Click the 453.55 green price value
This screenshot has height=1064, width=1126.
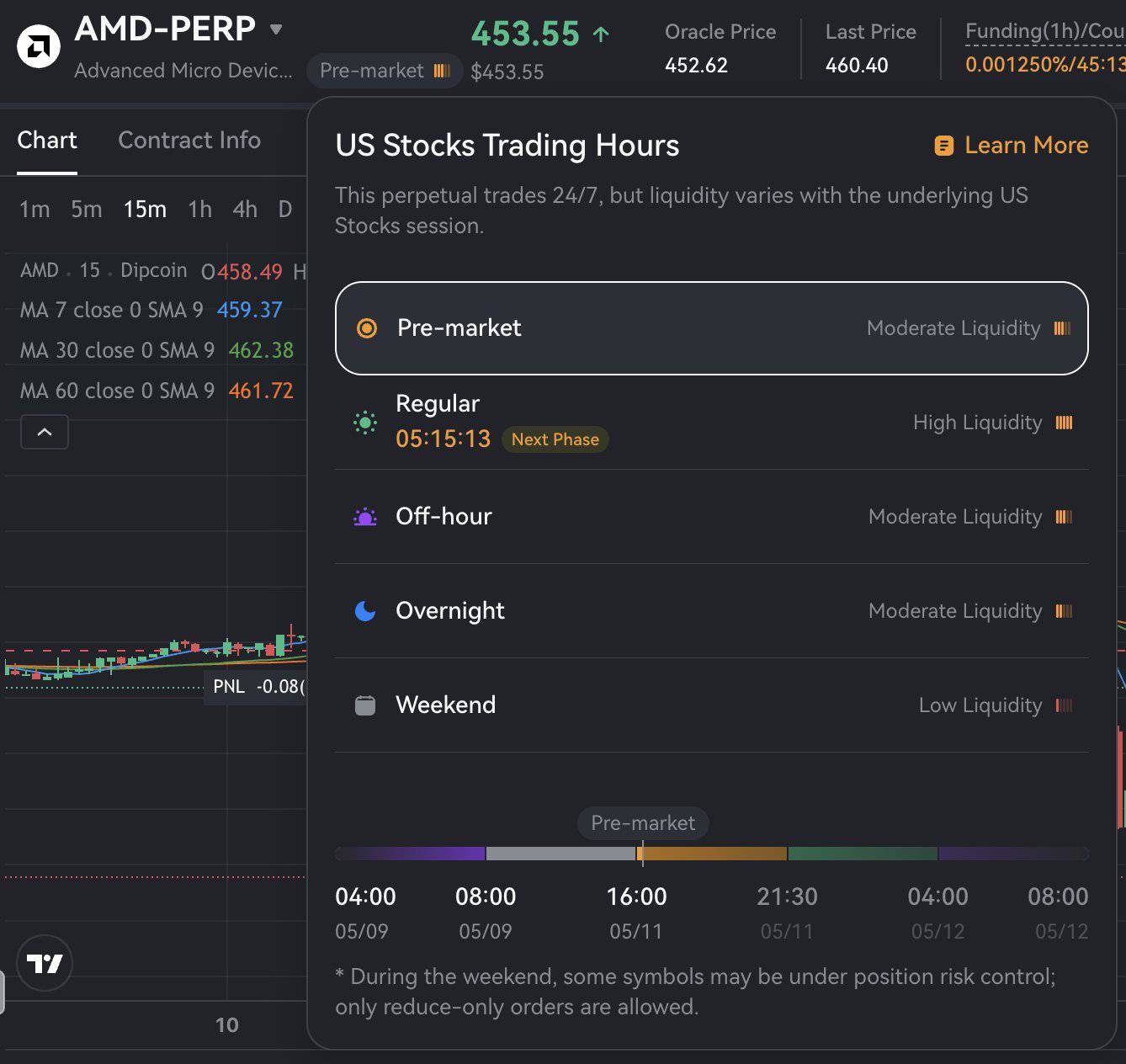(525, 34)
